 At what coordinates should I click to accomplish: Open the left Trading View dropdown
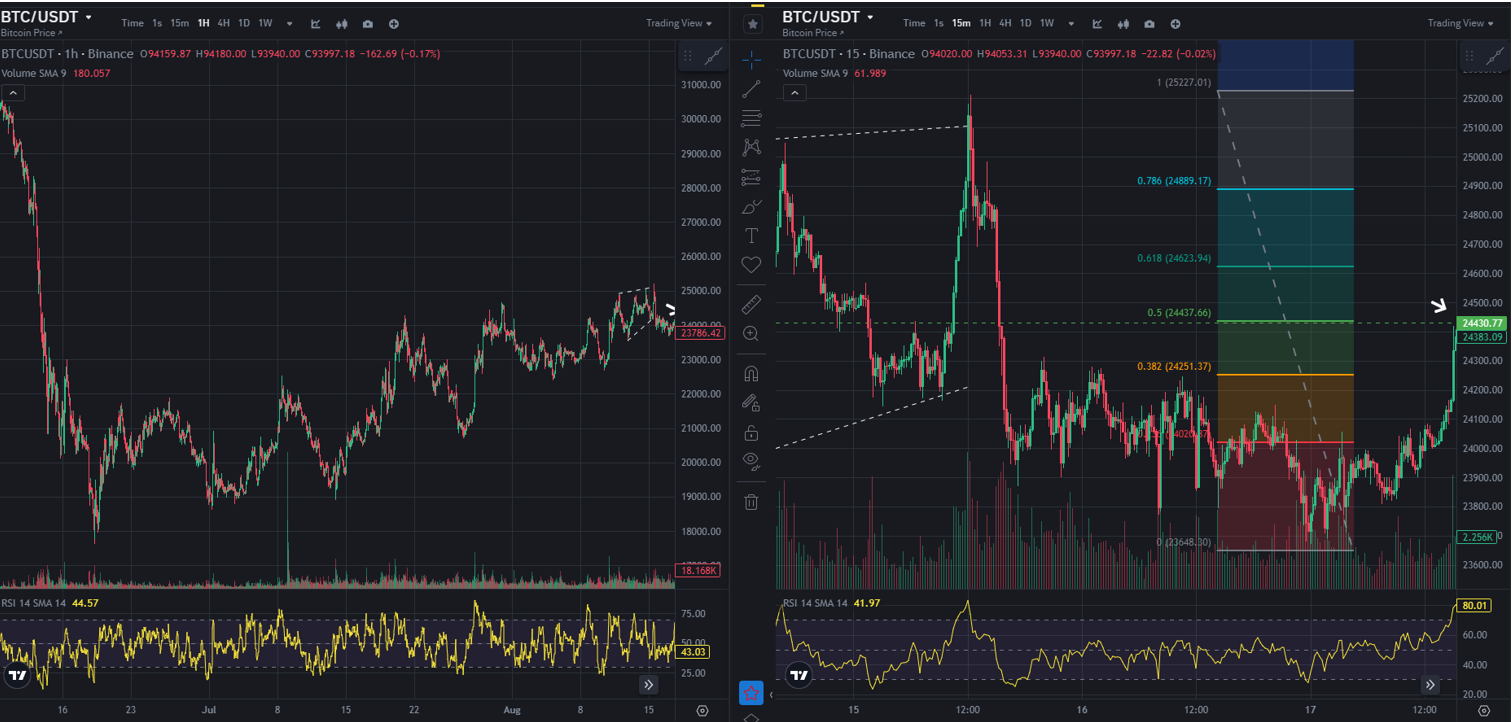(x=679, y=23)
